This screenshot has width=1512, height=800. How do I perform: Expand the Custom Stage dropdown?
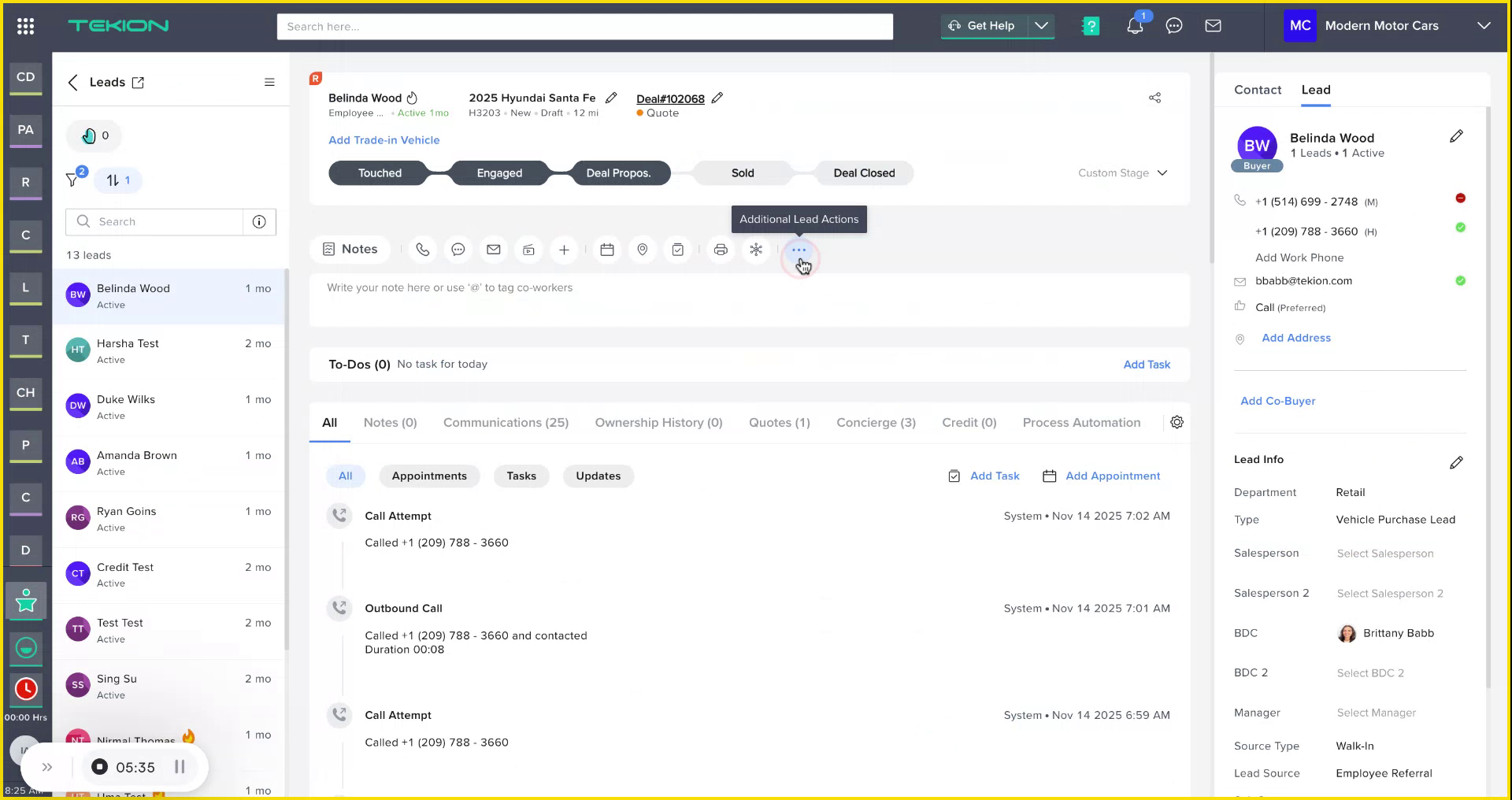(x=1121, y=173)
